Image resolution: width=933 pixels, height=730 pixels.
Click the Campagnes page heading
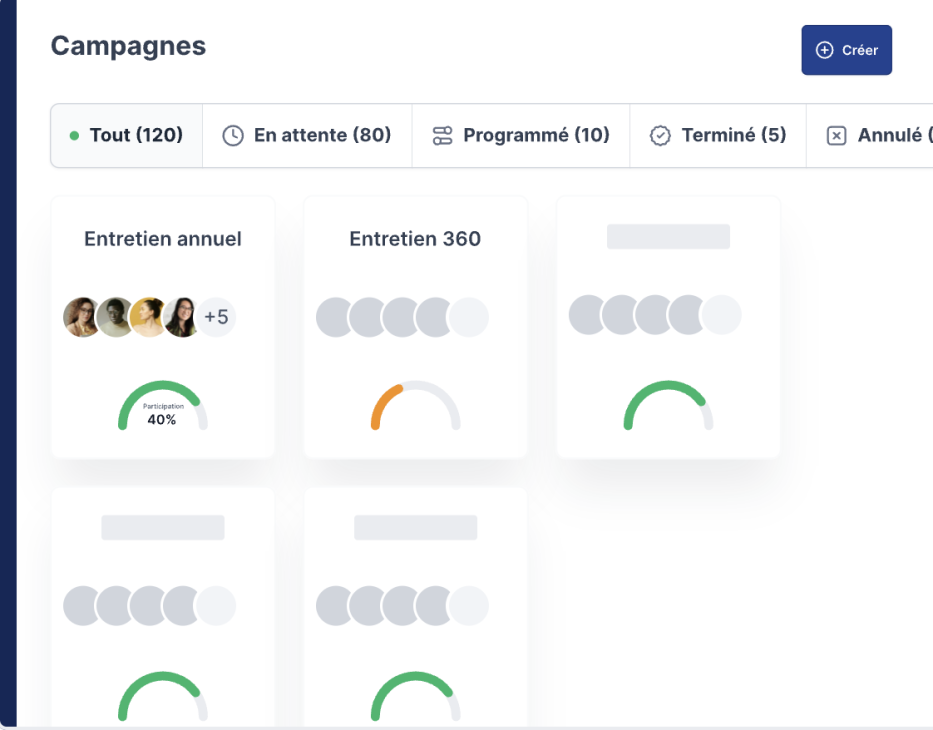pyautogui.click(x=128, y=46)
